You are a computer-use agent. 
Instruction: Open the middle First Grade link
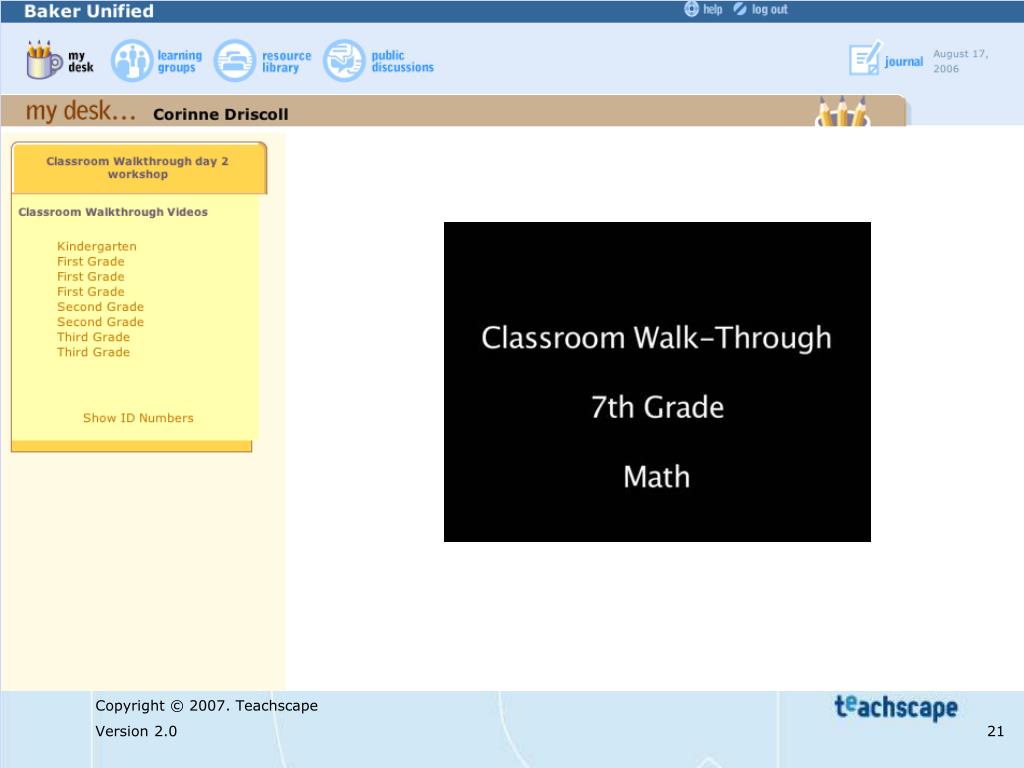pos(91,277)
